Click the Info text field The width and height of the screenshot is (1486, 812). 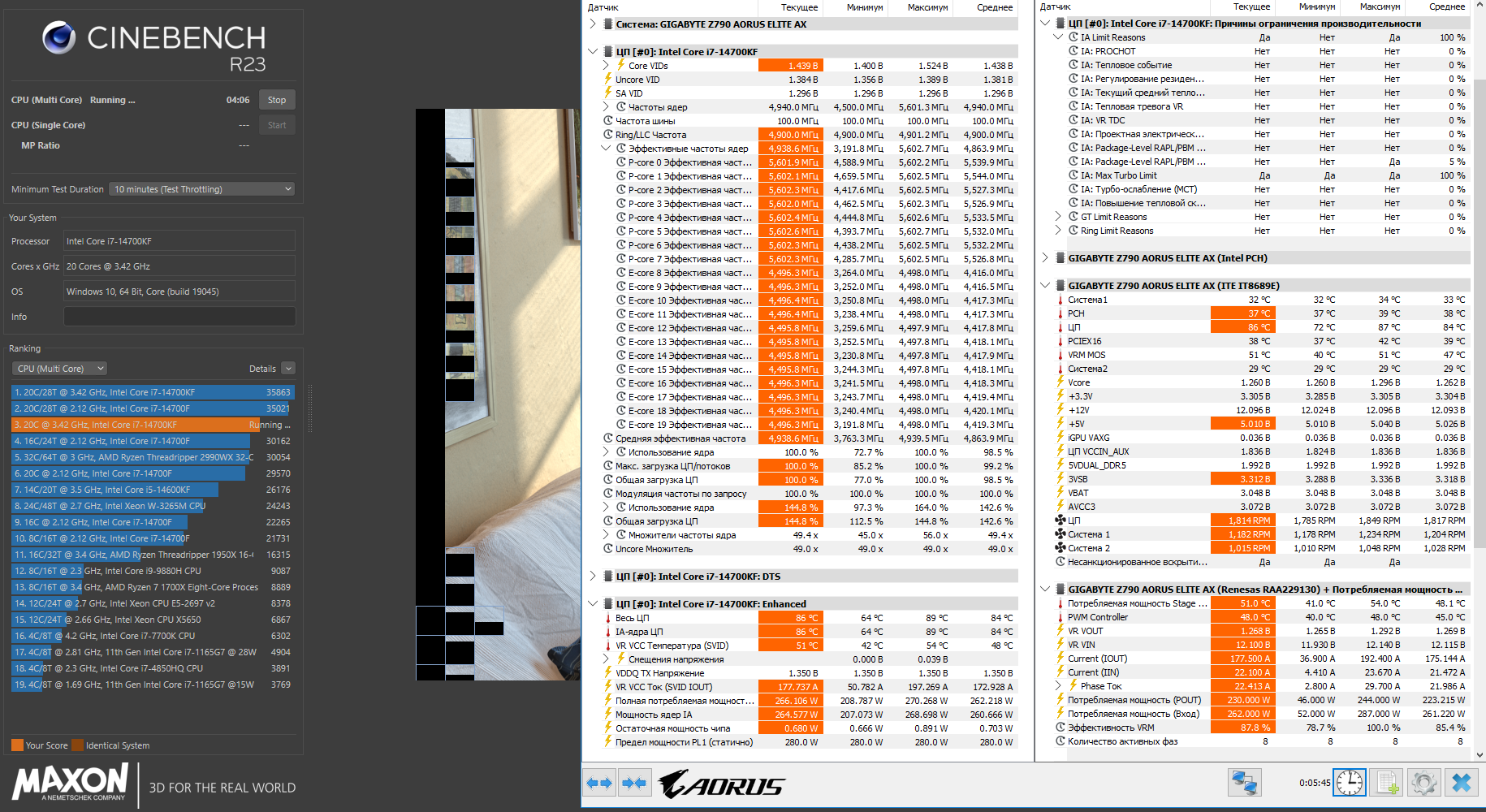pyautogui.click(x=179, y=317)
